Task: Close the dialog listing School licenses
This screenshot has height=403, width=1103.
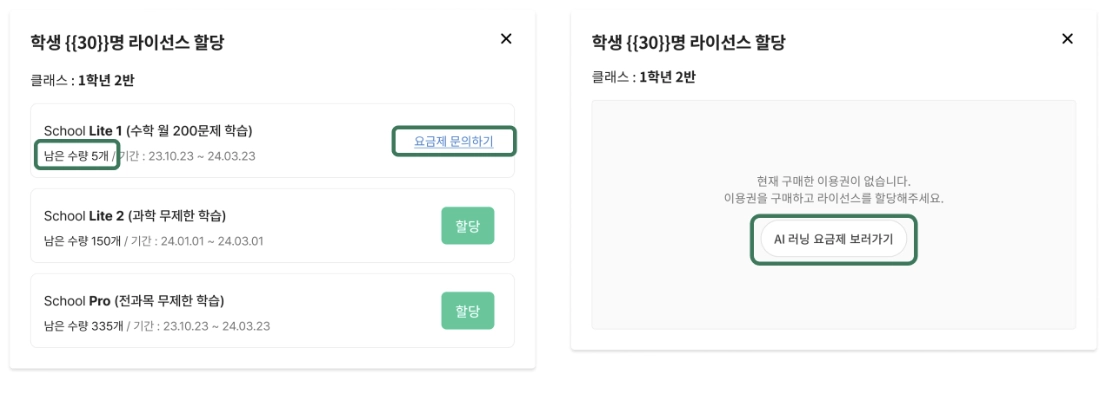Action: coord(506,39)
